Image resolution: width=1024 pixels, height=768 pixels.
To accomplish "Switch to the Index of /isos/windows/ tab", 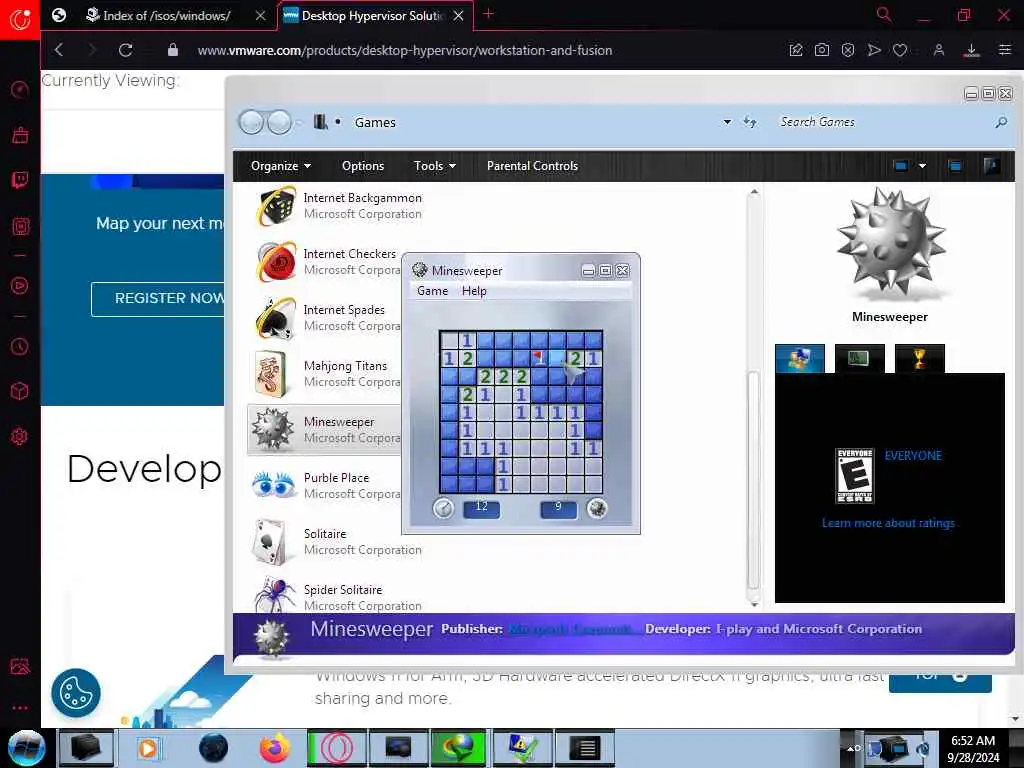I will click(167, 16).
